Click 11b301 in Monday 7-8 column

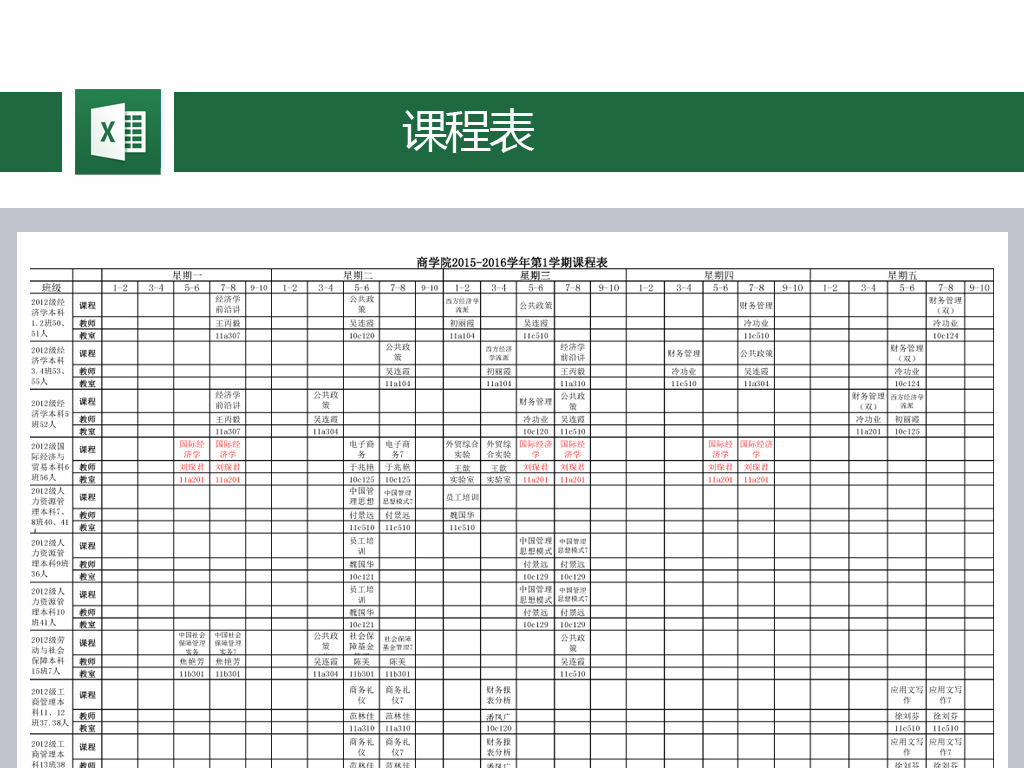tap(228, 673)
